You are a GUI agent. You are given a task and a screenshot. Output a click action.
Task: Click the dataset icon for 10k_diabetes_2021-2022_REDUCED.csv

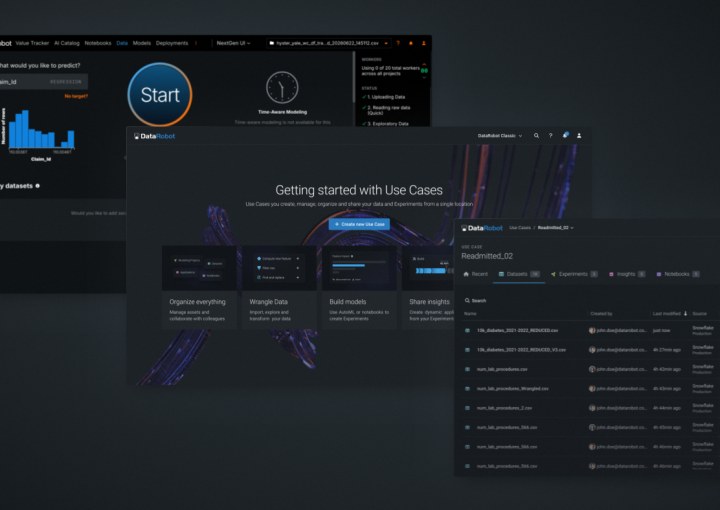[x=467, y=331]
